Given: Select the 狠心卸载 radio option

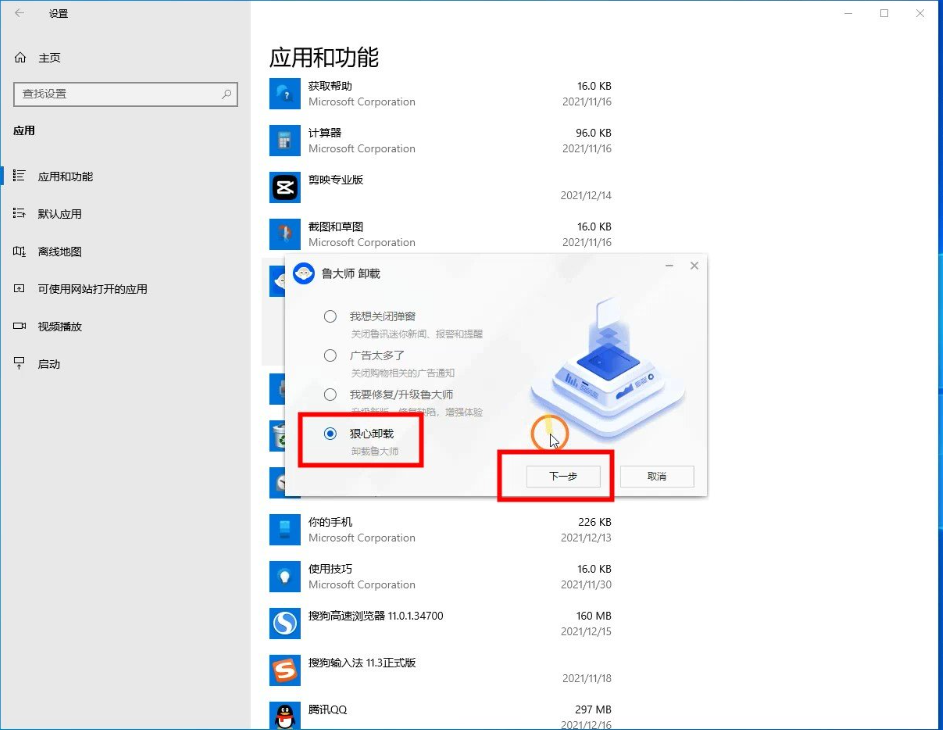Looking at the screenshot, I should pos(330,434).
